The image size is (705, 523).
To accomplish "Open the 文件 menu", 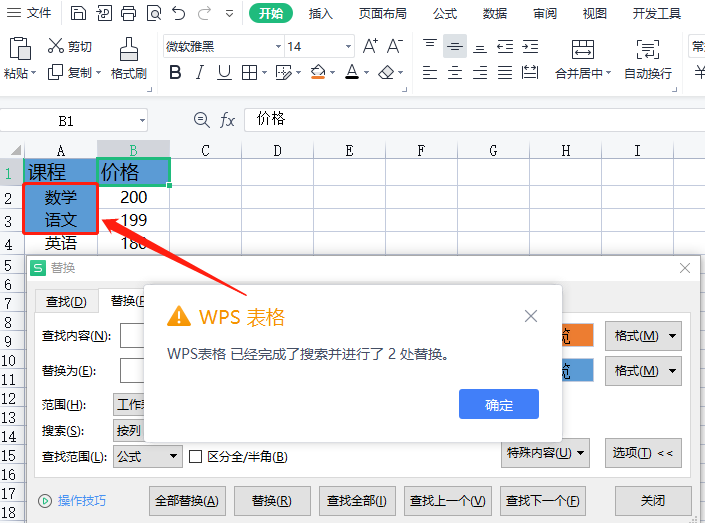I will [x=29, y=13].
